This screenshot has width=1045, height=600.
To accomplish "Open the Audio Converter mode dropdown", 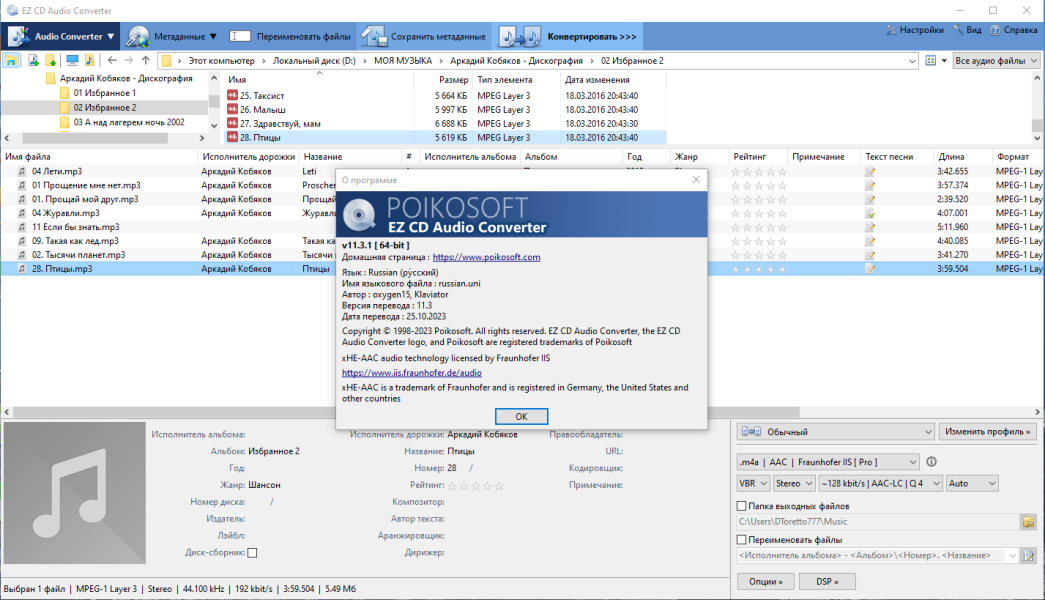I will 61,37.
